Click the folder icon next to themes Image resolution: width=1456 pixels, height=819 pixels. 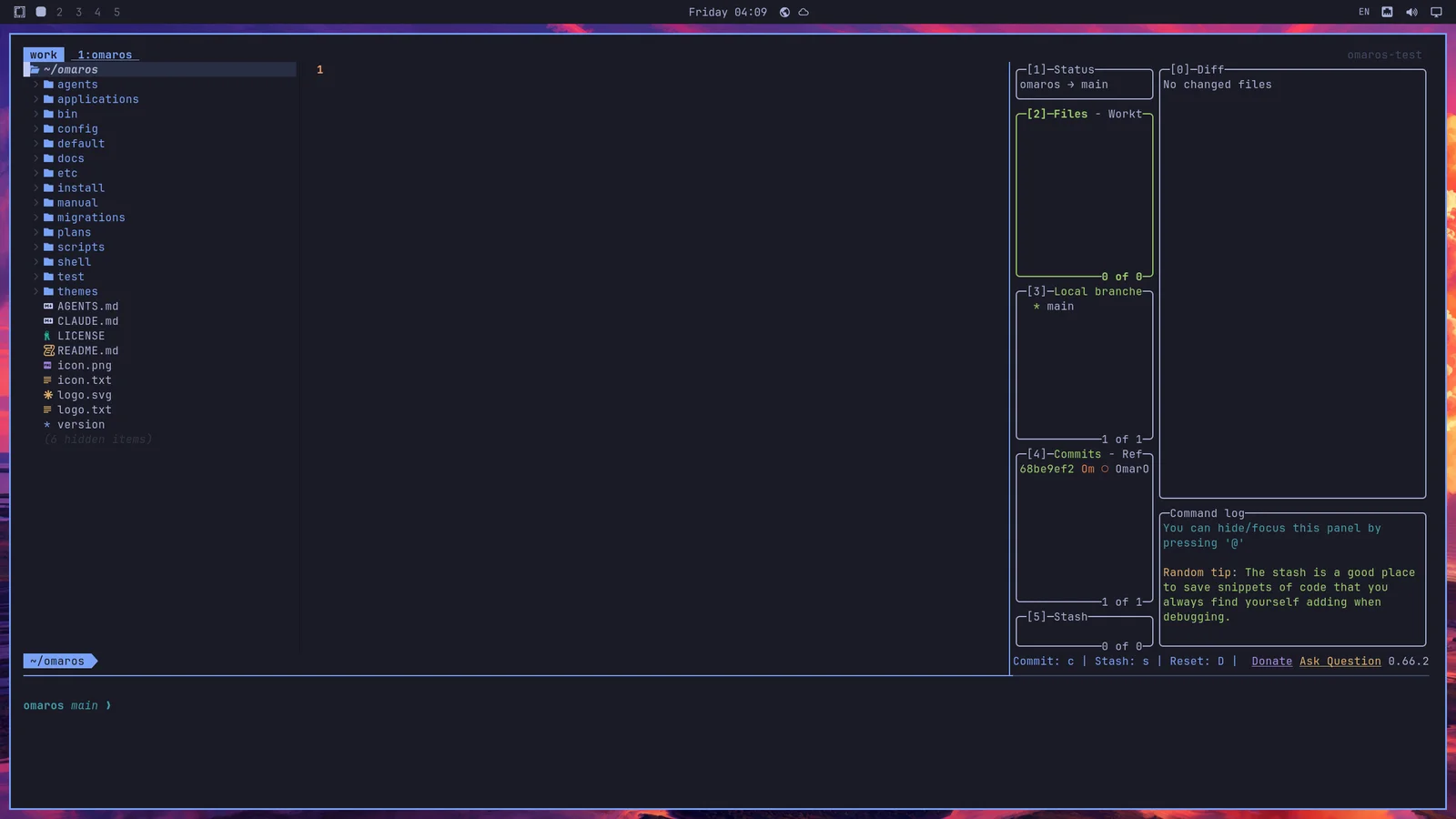click(x=48, y=291)
